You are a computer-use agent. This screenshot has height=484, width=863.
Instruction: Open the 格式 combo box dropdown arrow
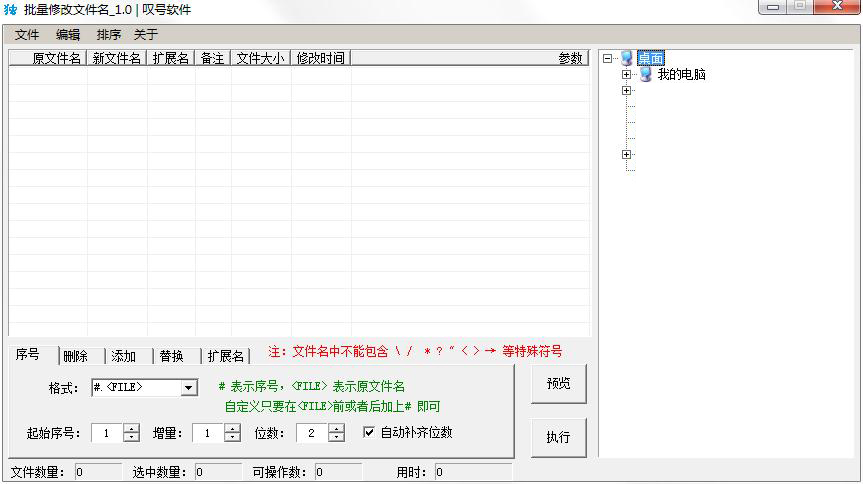coord(189,388)
